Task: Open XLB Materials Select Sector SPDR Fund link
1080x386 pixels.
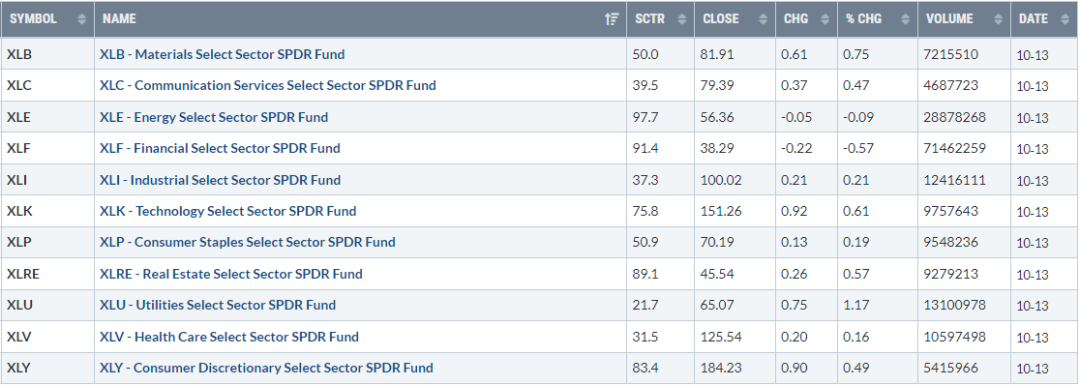Action: pos(222,54)
